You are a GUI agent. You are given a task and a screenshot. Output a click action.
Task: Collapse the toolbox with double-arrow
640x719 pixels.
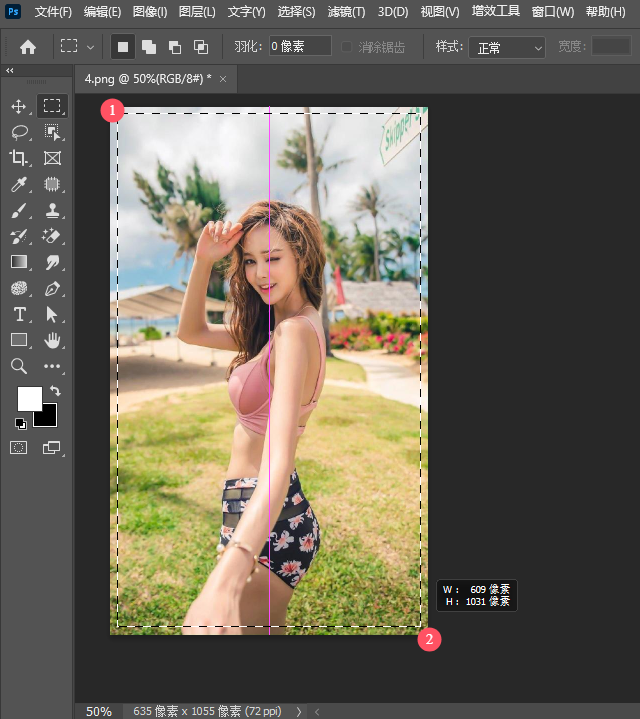[10, 71]
